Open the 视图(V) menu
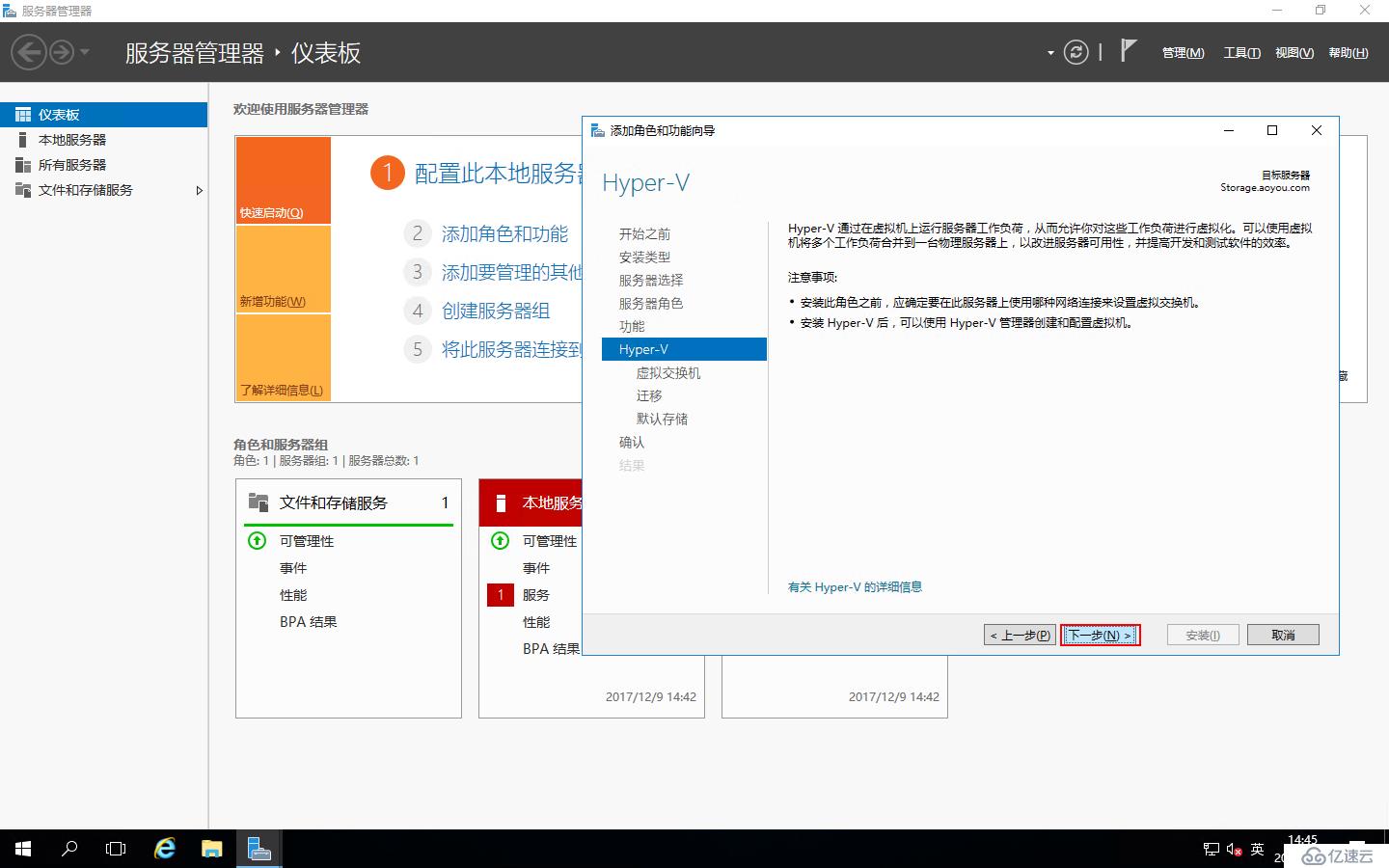The height and width of the screenshot is (868, 1389). (1294, 53)
